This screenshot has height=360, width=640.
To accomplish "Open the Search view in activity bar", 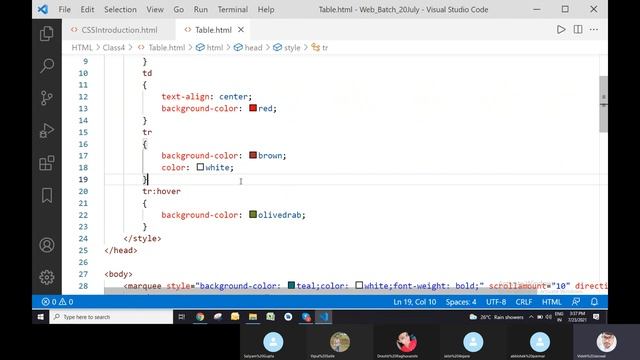I will pos(47,65).
